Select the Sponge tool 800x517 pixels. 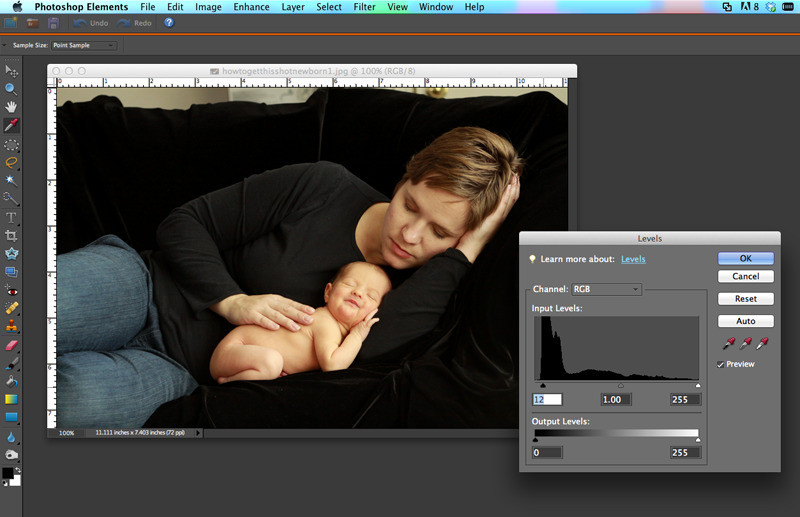11,454
